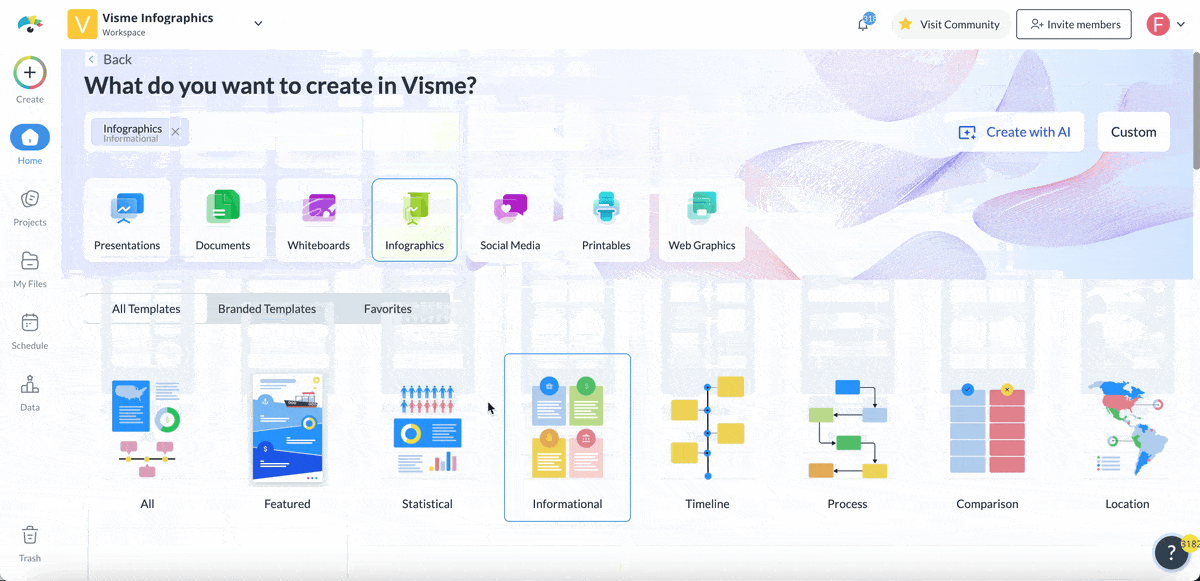1200x581 pixels.
Task: Click the Create with AI button
Action: (1014, 132)
